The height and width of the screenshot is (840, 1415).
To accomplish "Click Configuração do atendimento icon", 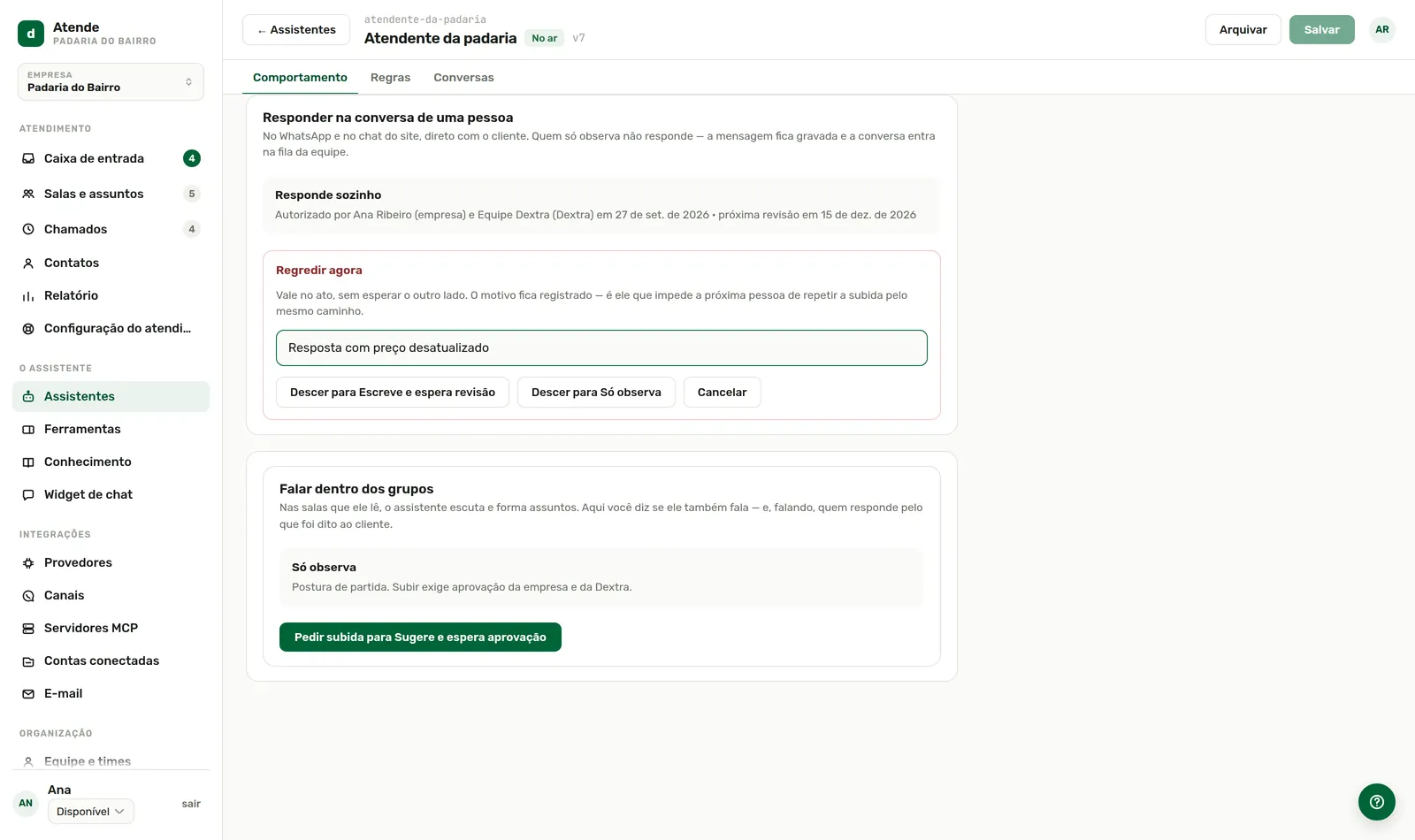I will (28, 328).
